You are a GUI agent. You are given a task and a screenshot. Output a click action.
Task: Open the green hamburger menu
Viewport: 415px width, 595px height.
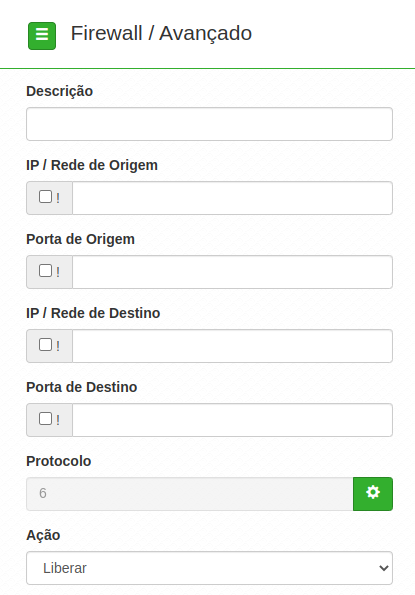pos(42,36)
